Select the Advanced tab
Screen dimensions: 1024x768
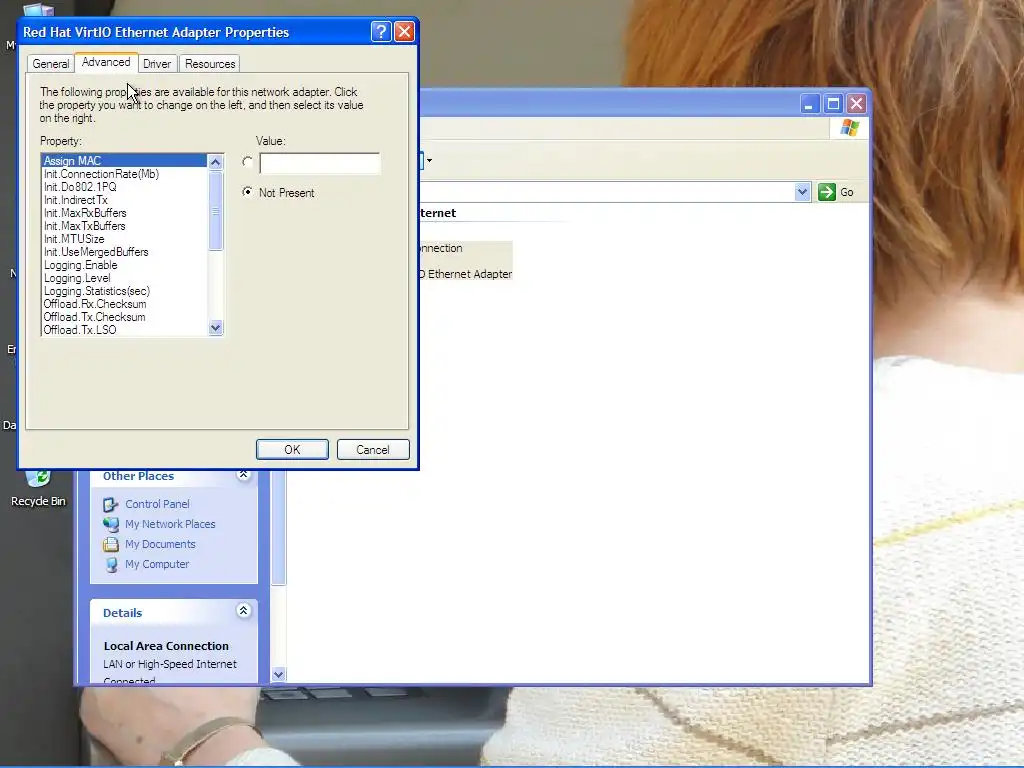coord(106,62)
